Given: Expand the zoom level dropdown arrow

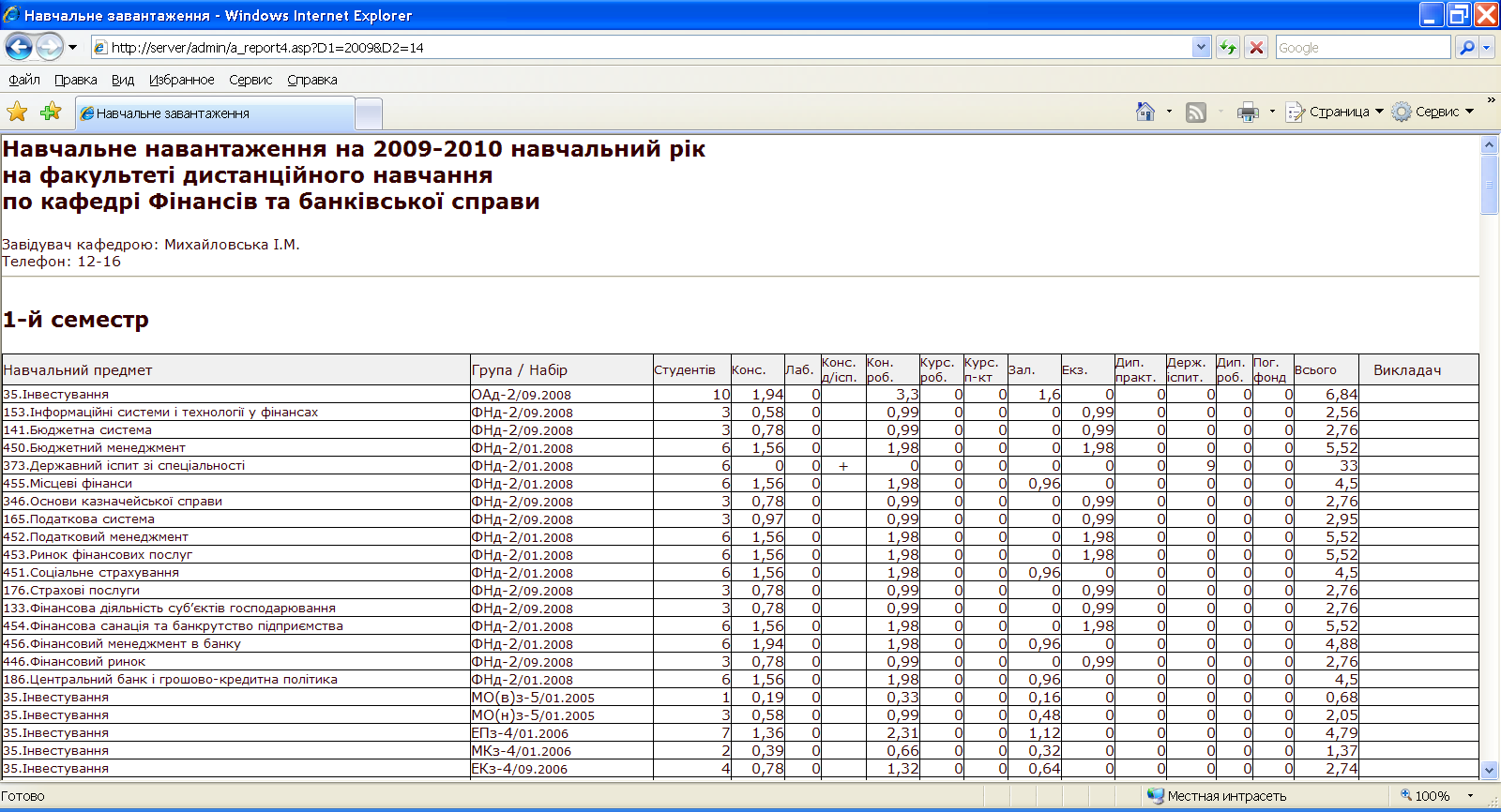Looking at the screenshot, I should coord(1470,795).
